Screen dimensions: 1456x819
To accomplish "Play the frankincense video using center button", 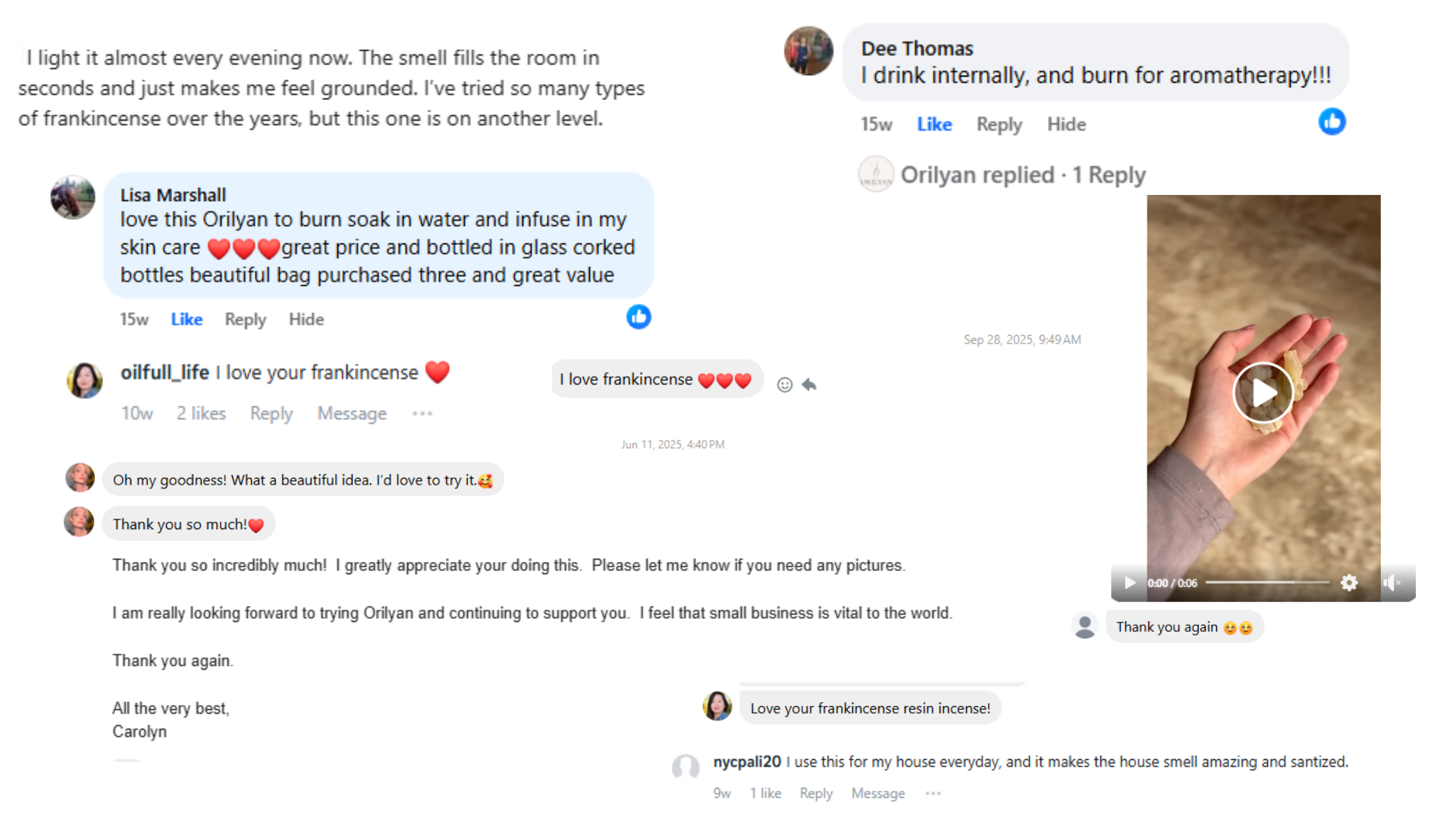I will pos(1263,393).
